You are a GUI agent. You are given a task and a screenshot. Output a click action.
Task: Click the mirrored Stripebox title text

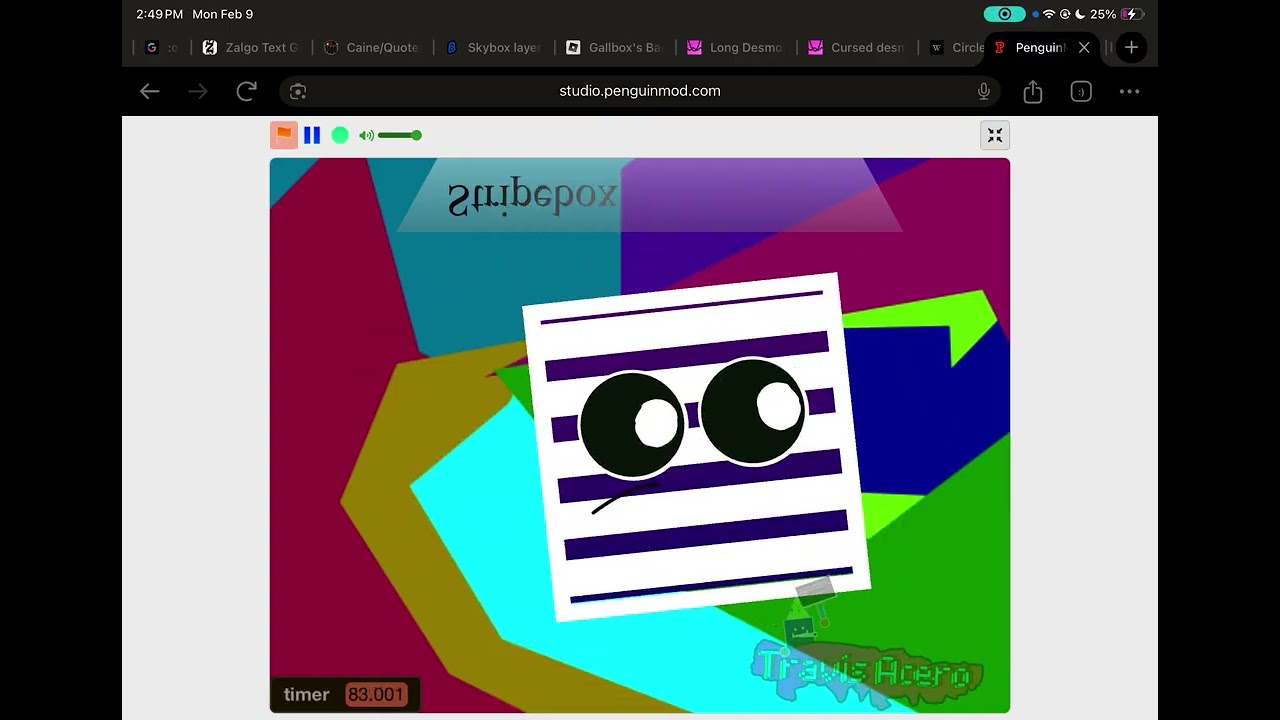[533, 197]
